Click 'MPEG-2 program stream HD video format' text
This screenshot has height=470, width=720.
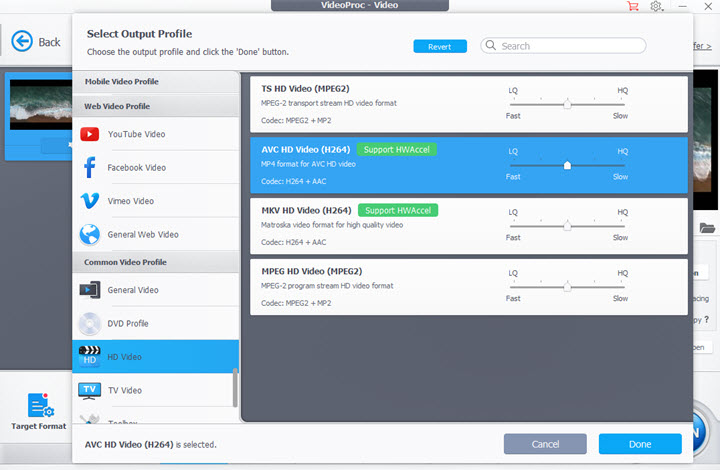click(x=327, y=286)
